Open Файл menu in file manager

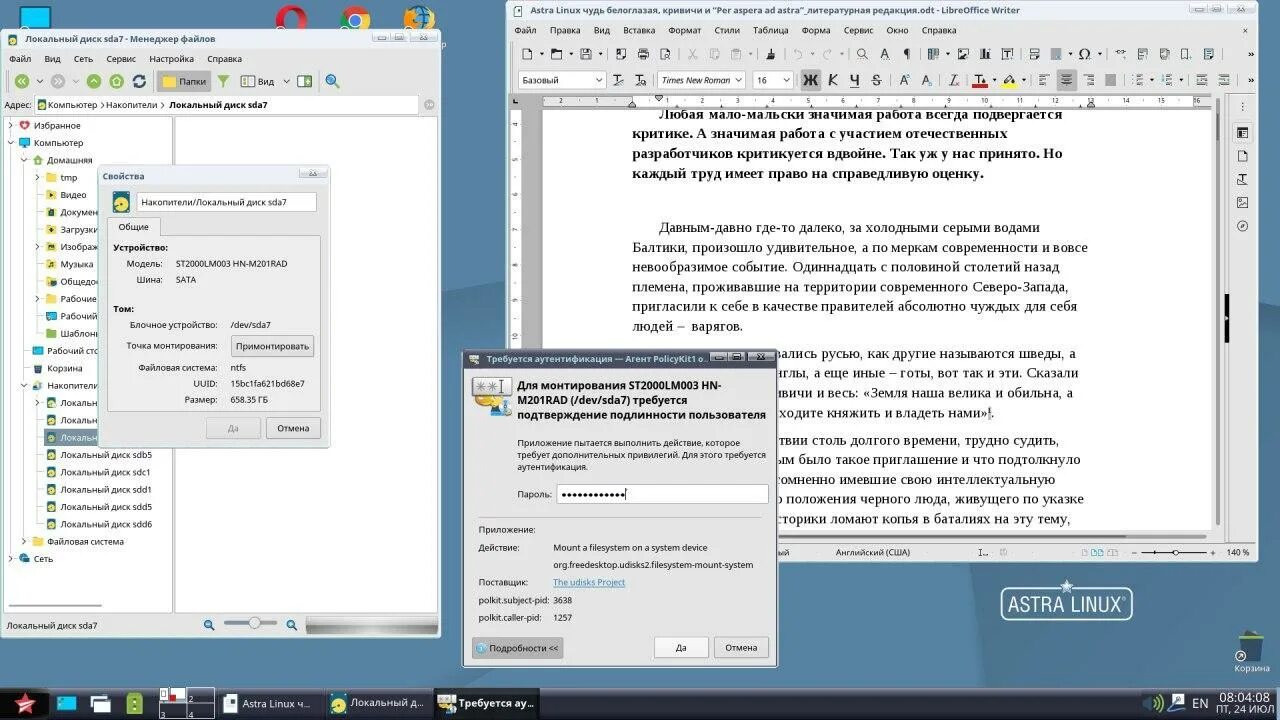click(20, 59)
